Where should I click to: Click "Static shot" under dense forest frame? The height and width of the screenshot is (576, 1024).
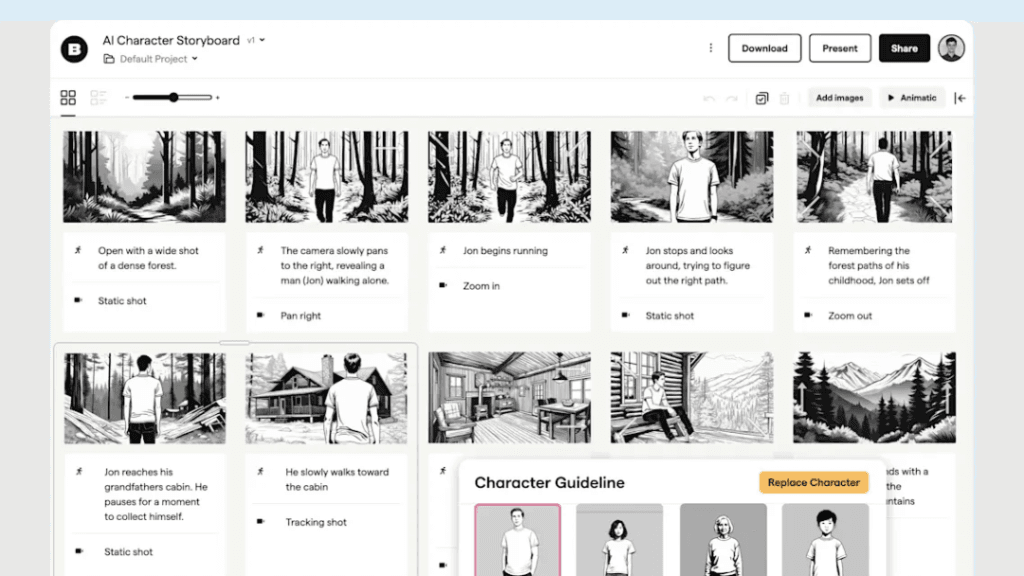click(x=122, y=301)
